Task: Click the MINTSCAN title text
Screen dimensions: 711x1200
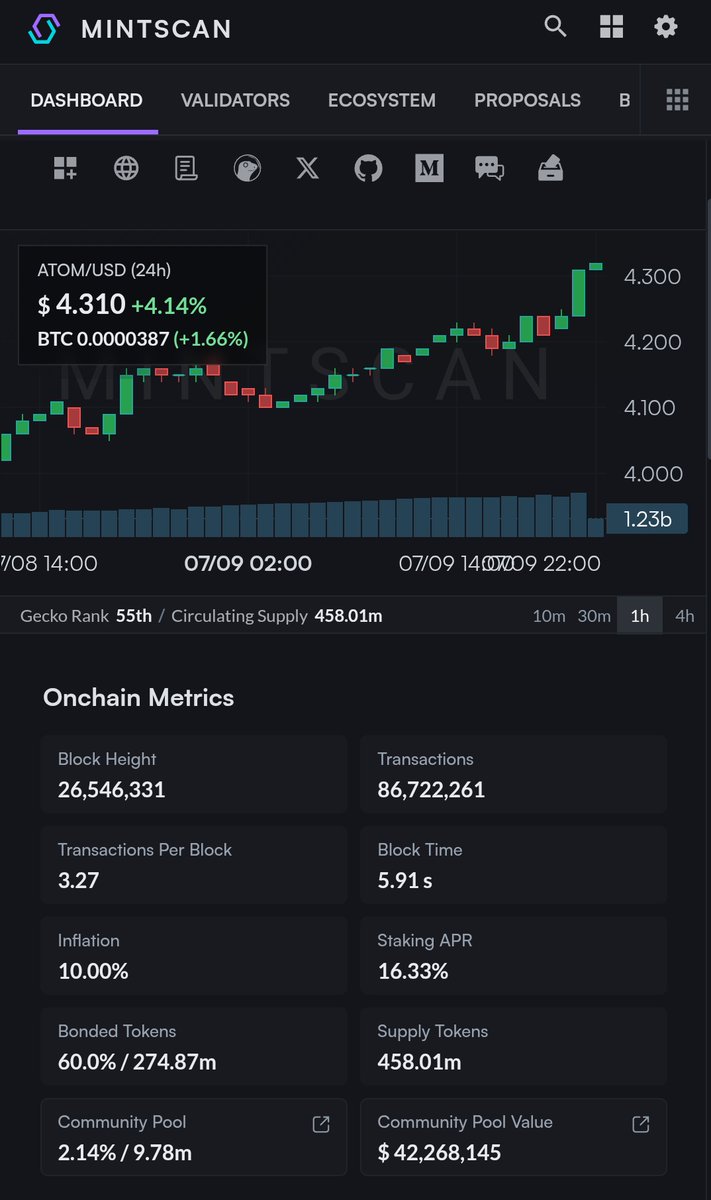Action: [156, 29]
